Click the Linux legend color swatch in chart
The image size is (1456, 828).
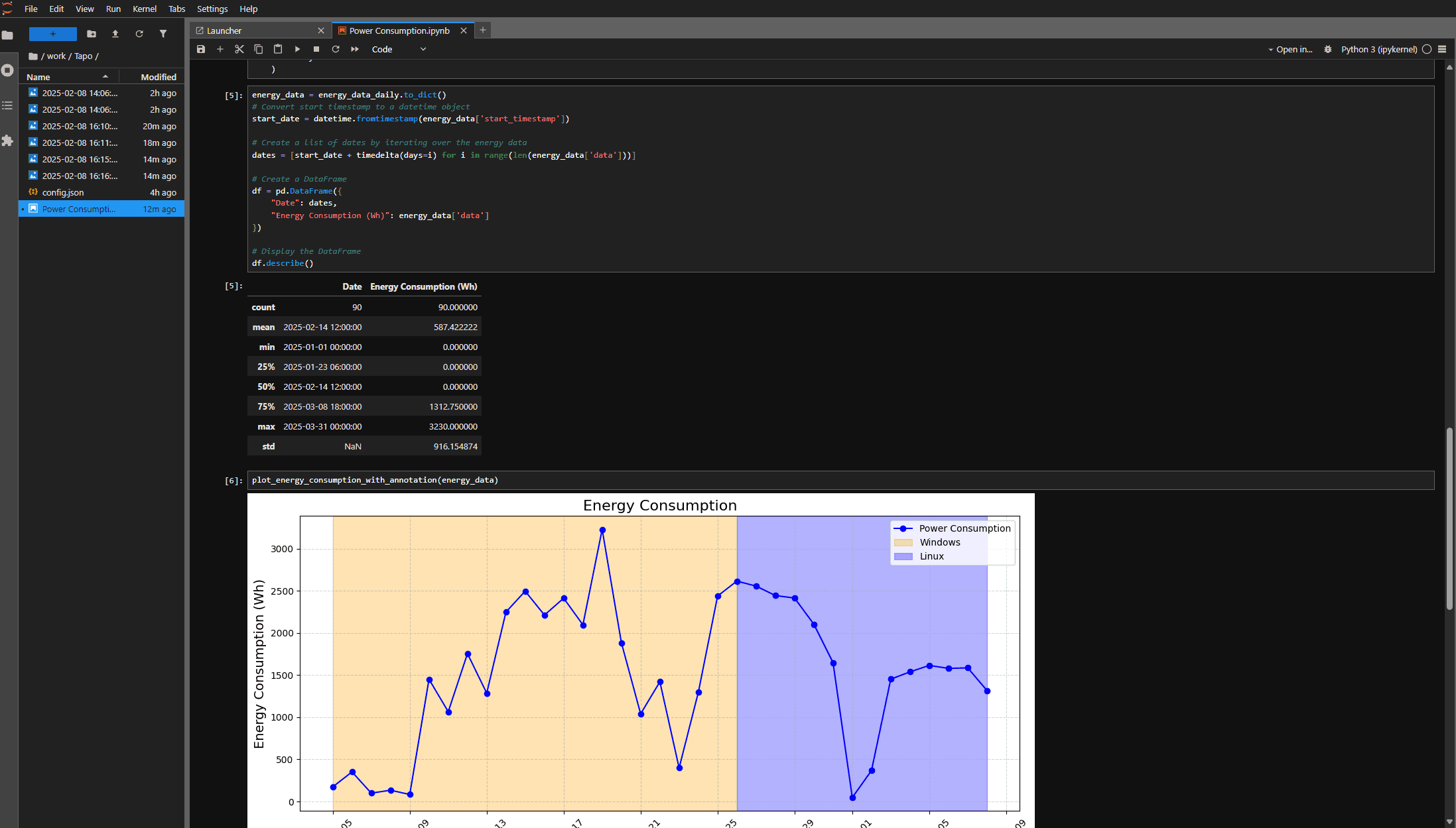tap(903, 556)
